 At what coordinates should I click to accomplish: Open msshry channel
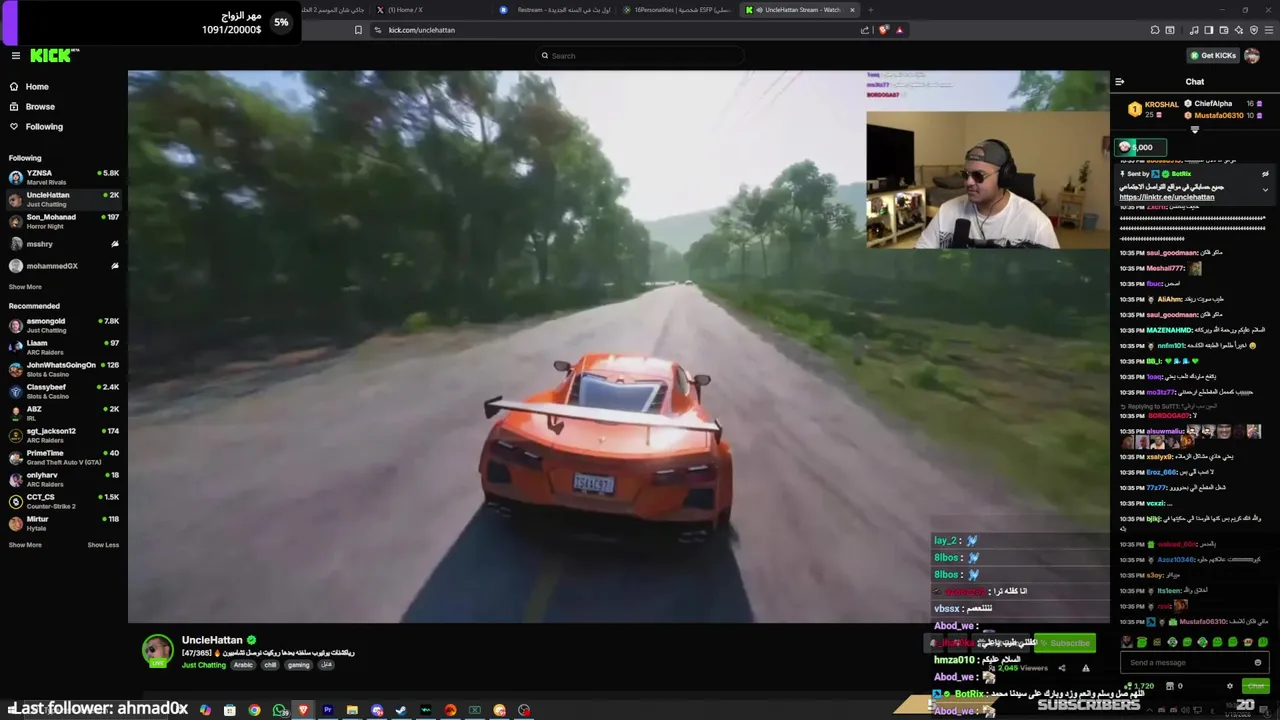pyautogui.click(x=64, y=244)
